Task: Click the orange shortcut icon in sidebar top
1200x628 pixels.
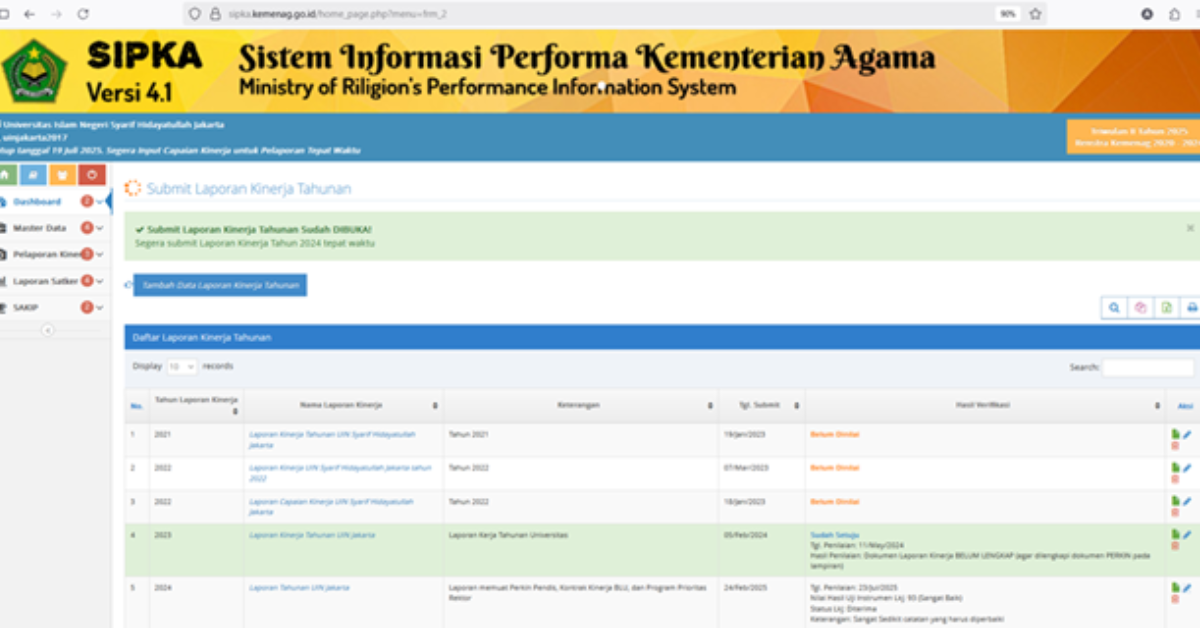Action: coord(62,175)
